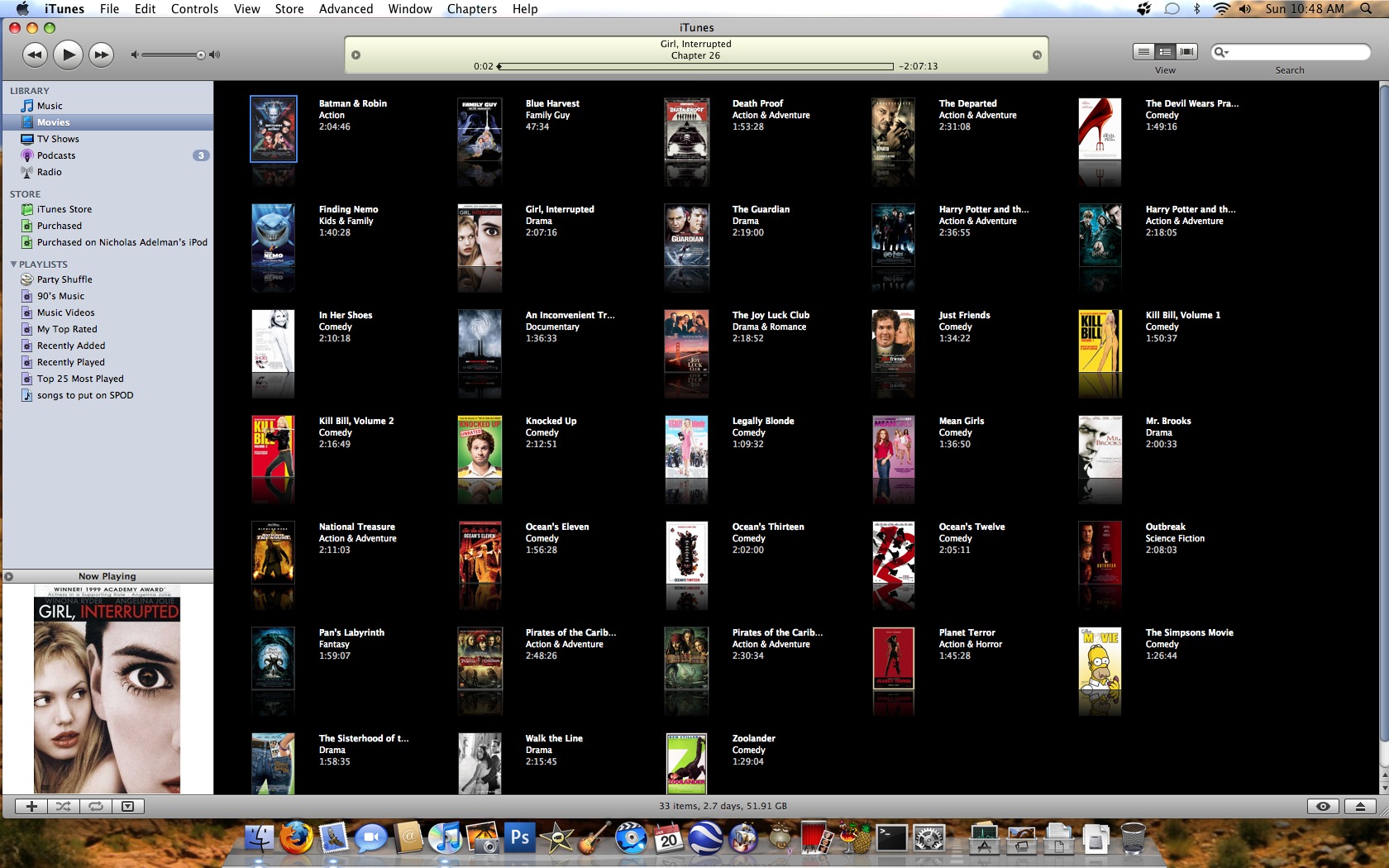This screenshot has height=868, width=1389.
Task: Click the scroll-down arrow of the movie grid
Action: pyautogui.click(x=1383, y=788)
